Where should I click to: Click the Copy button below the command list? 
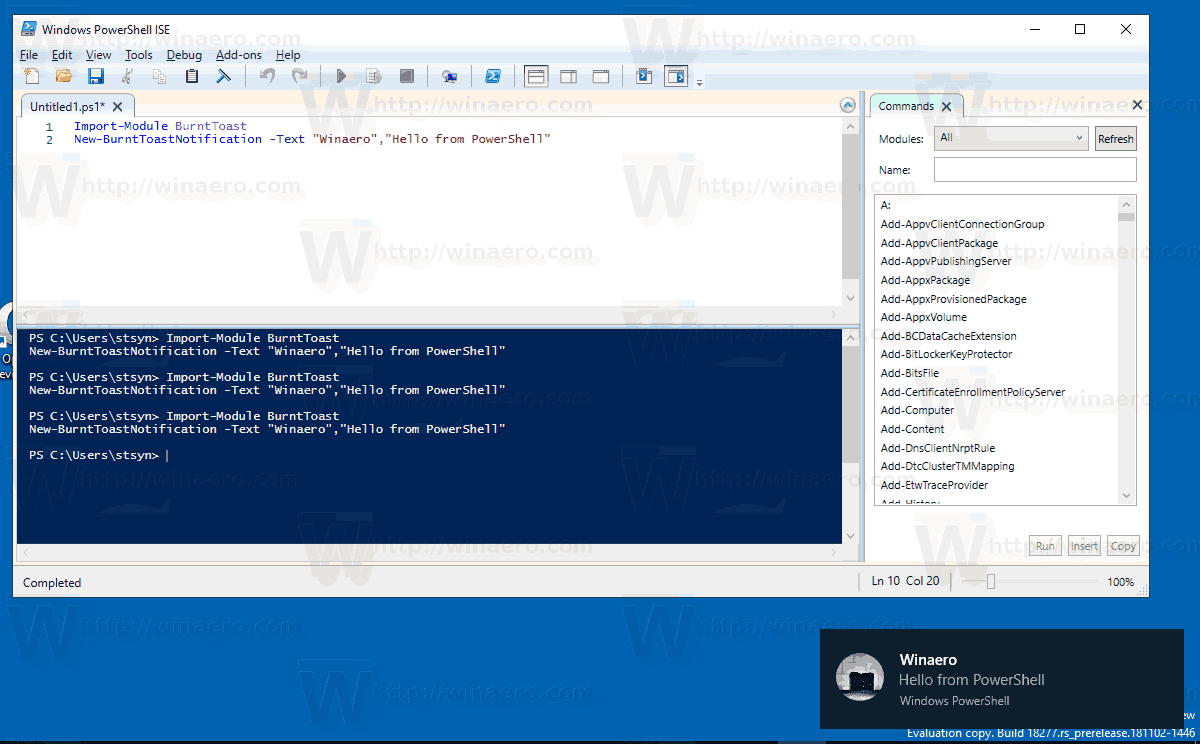tap(1122, 545)
